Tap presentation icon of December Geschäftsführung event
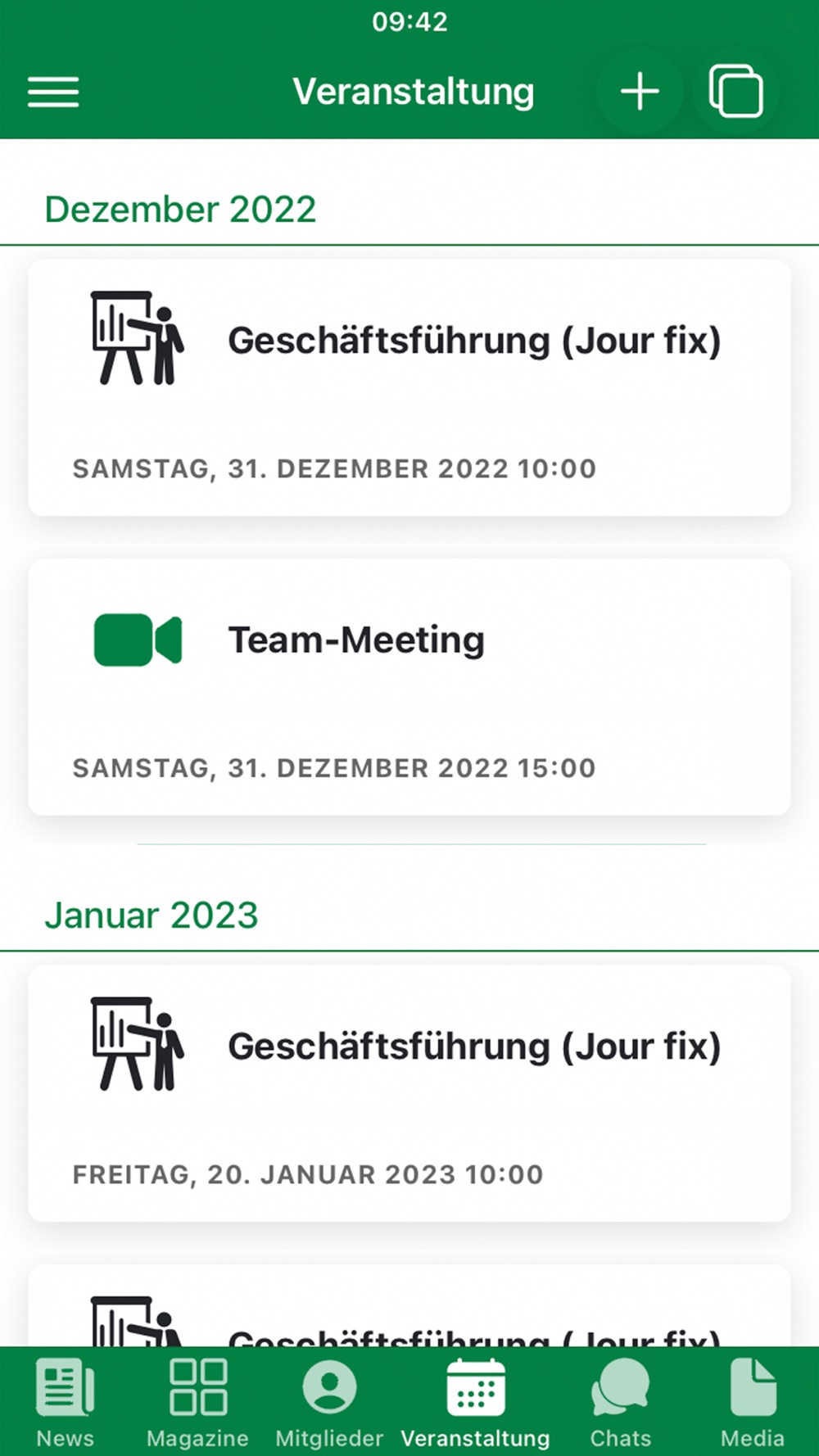 (x=137, y=337)
